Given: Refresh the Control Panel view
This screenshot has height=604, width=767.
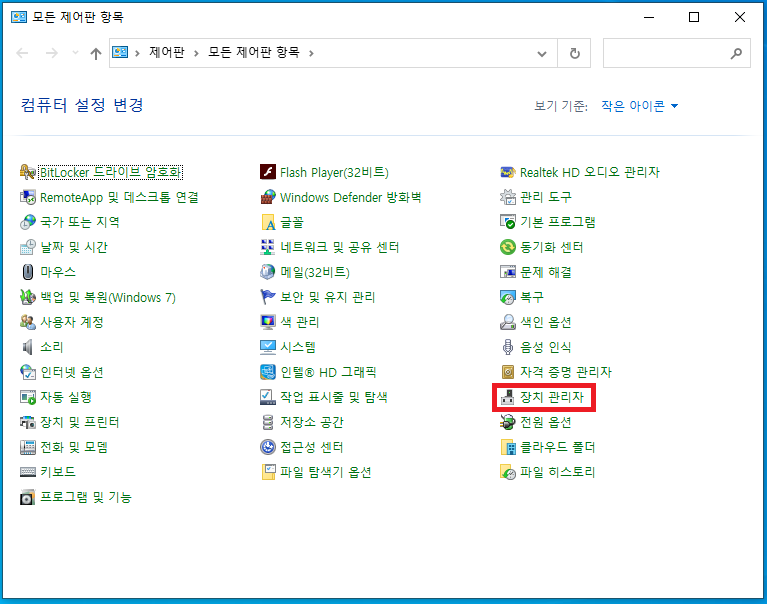Looking at the screenshot, I should (575, 53).
